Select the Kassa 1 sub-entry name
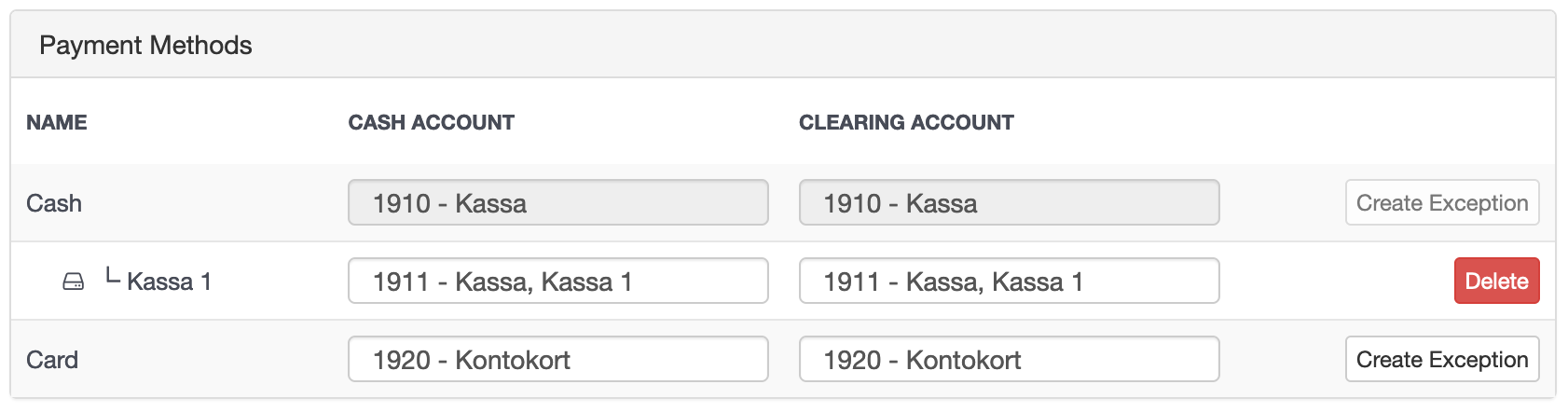This screenshot has width=1568, height=412. (x=169, y=282)
